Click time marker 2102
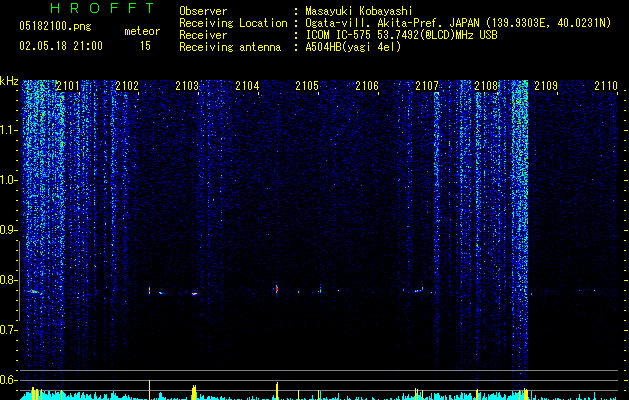The width and height of the screenshot is (629, 400). 127,85
